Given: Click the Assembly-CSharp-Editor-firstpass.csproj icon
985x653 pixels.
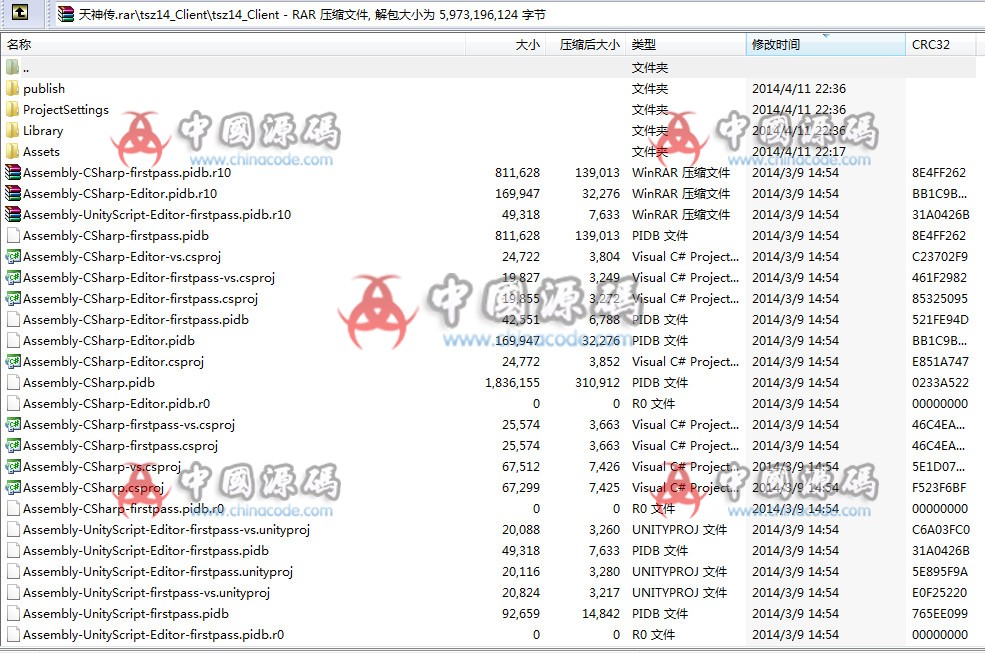Looking at the screenshot, I should coord(10,298).
